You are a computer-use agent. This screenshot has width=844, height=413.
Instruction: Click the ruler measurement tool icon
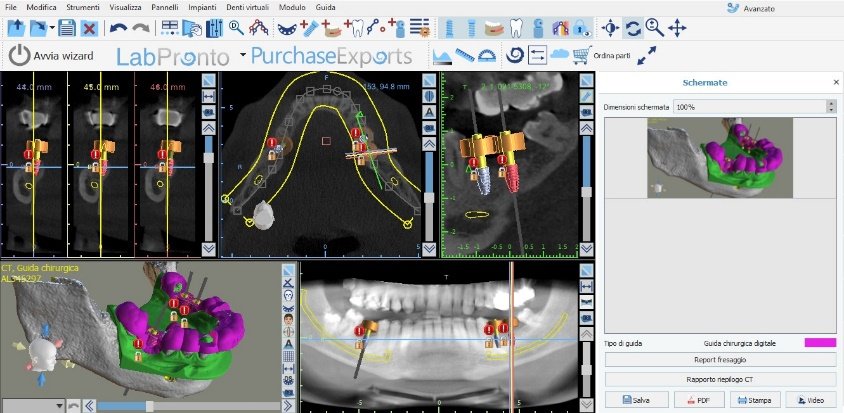coord(465,55)
